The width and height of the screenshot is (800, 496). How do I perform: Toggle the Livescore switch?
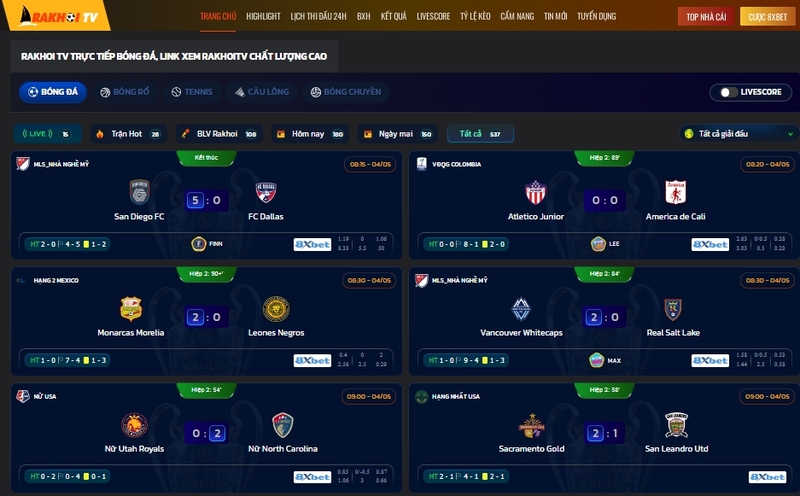pos(729,92)
